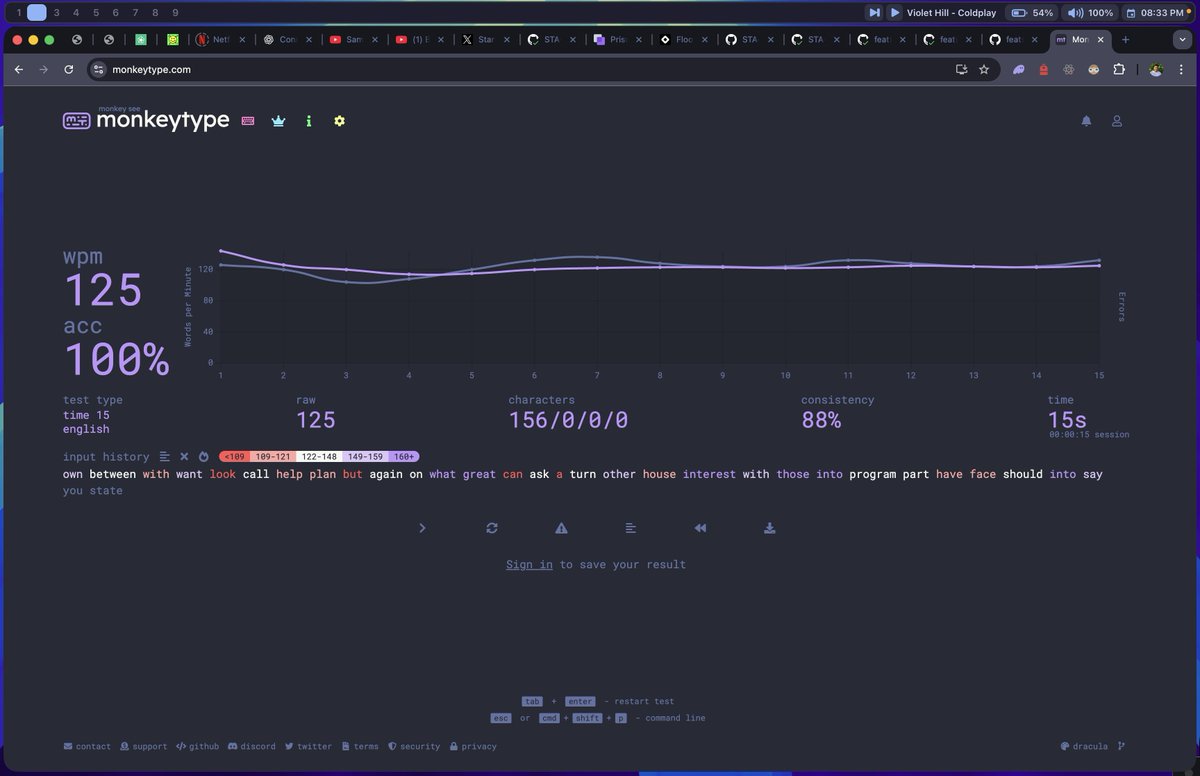This screenshot has height=776, width=1200.
Task: Open the security footer link
Action: coord(414,746)
